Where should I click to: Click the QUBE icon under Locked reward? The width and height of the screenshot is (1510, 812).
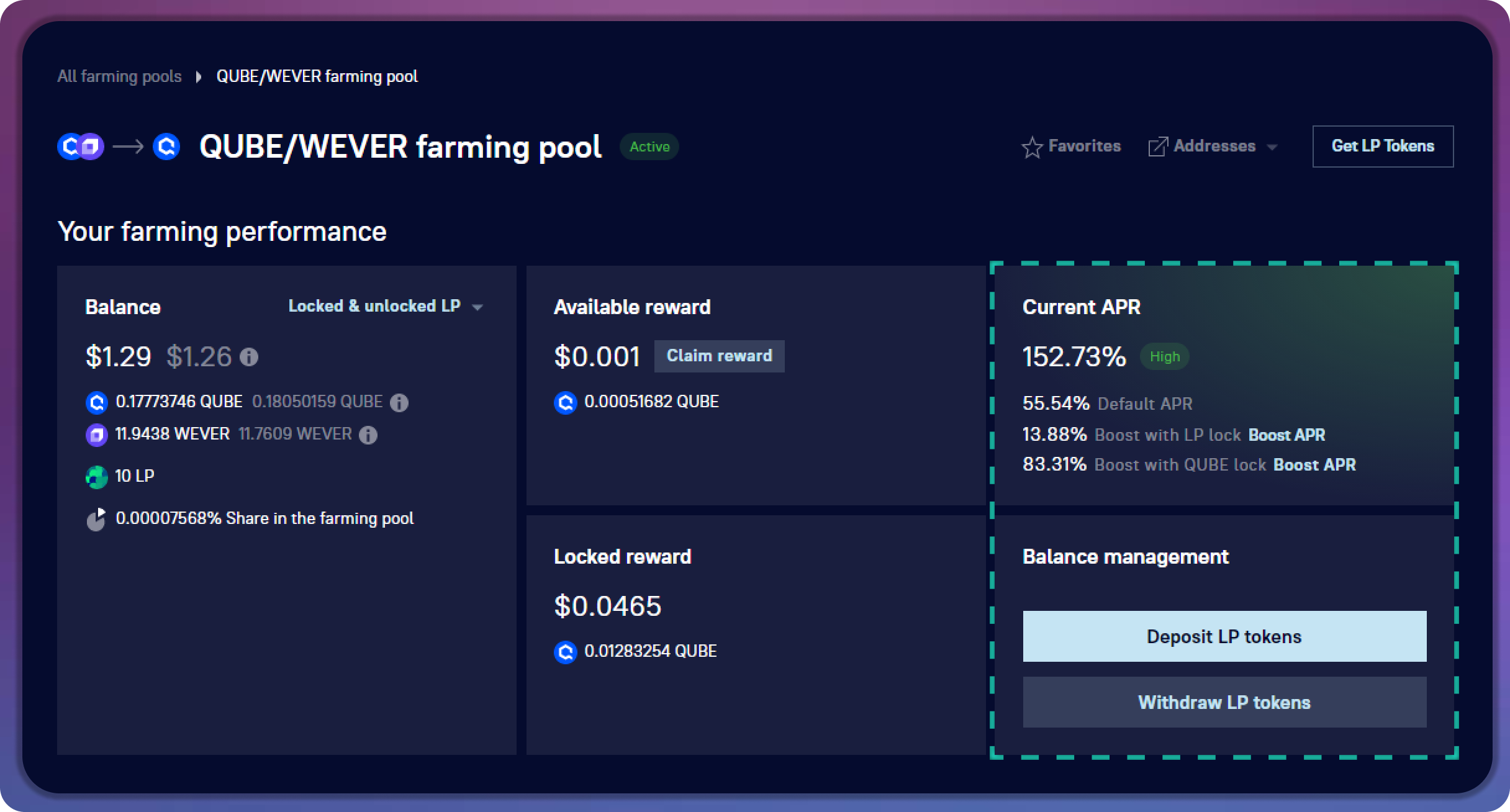point(565,652)
